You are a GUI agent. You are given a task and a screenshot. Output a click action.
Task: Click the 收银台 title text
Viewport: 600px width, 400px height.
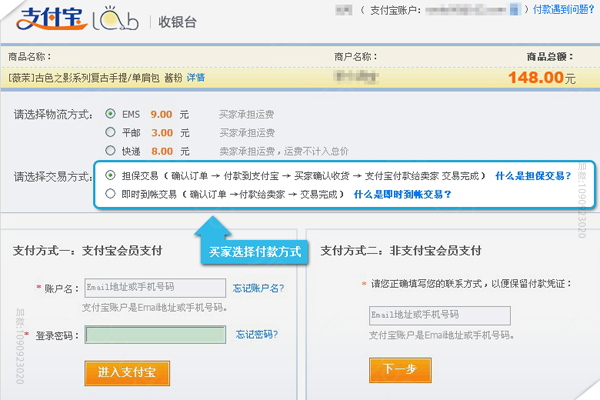click(177, 22)
